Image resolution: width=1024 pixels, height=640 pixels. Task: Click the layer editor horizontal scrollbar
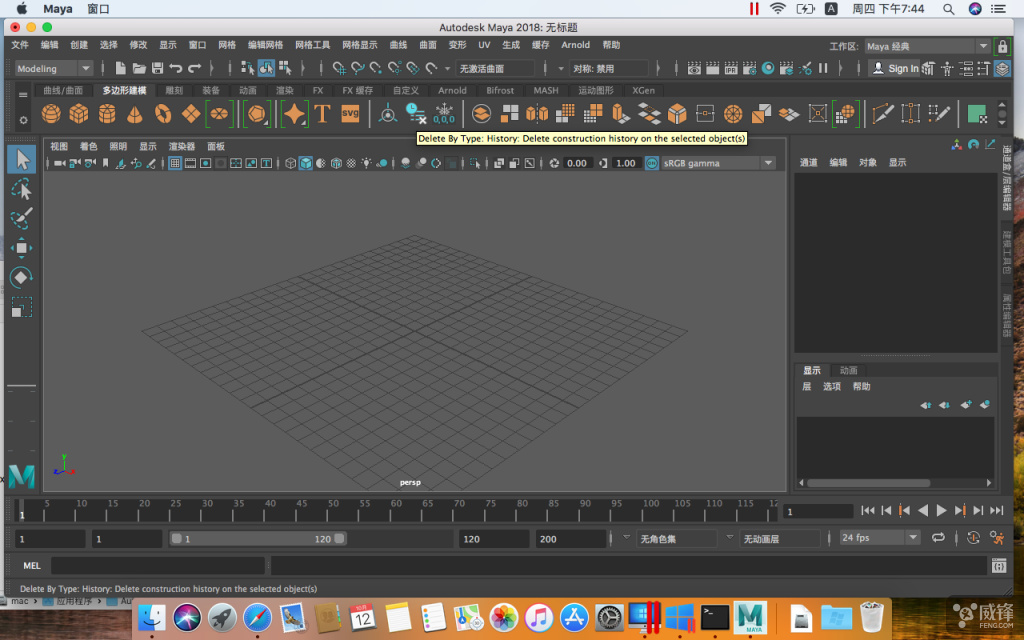(x=869, y=483)
